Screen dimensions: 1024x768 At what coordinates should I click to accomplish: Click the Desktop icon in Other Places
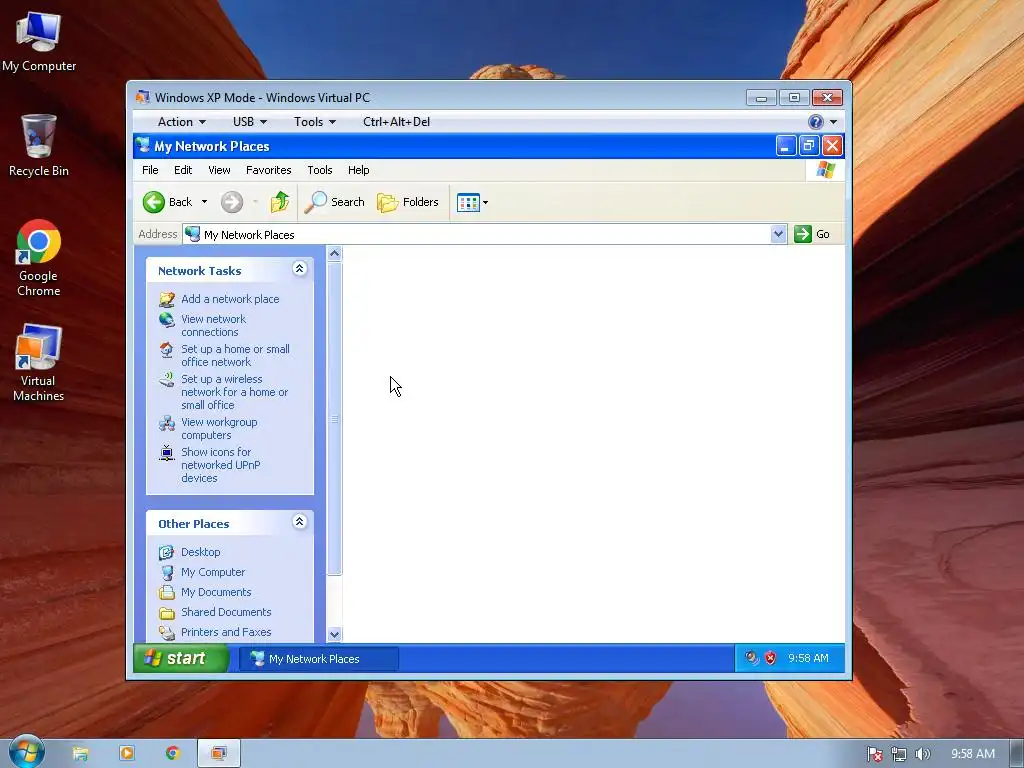click(x=167, y=552)
